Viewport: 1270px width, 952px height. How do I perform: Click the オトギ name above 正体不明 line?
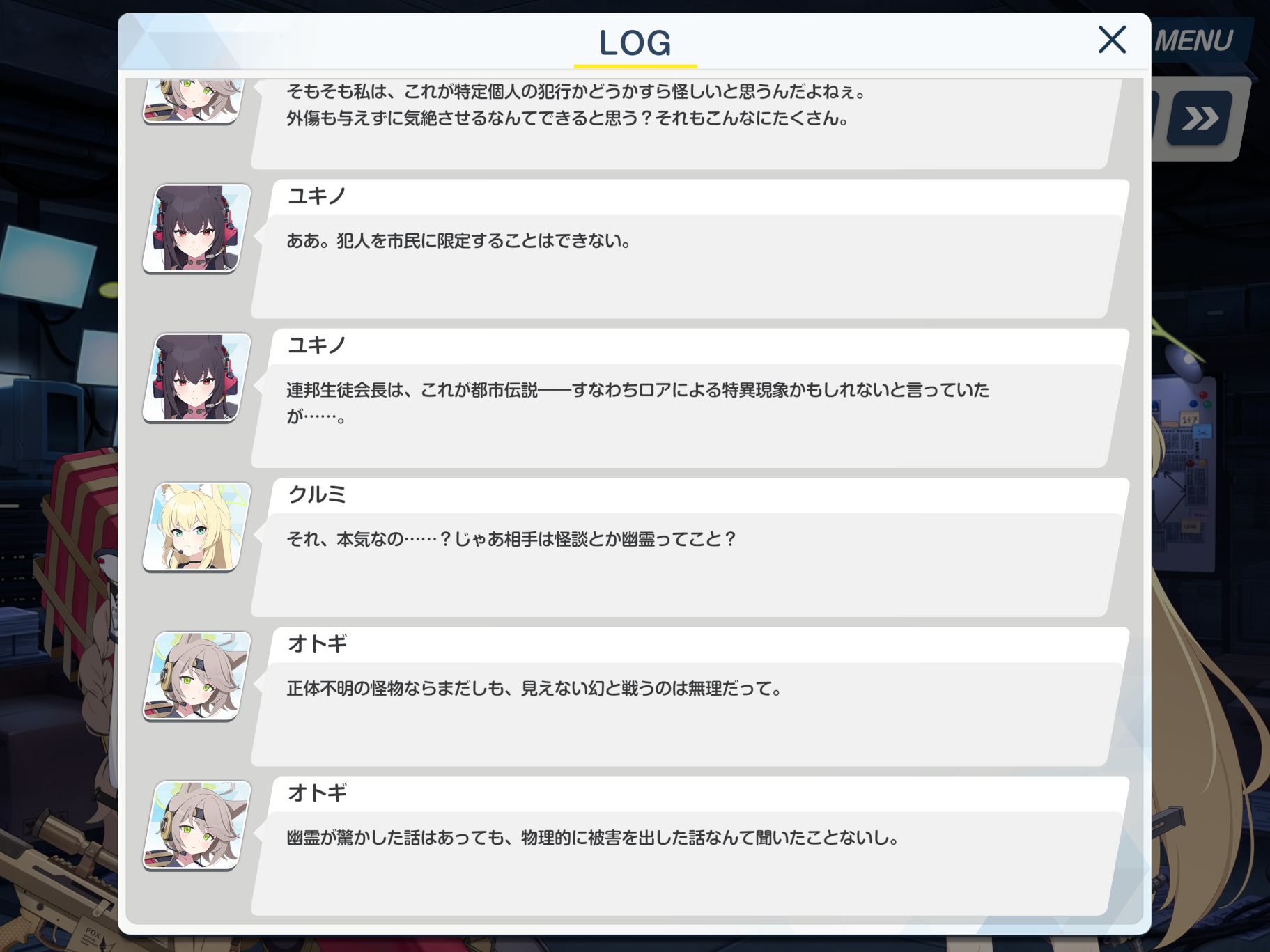click(x=317, y=643)
